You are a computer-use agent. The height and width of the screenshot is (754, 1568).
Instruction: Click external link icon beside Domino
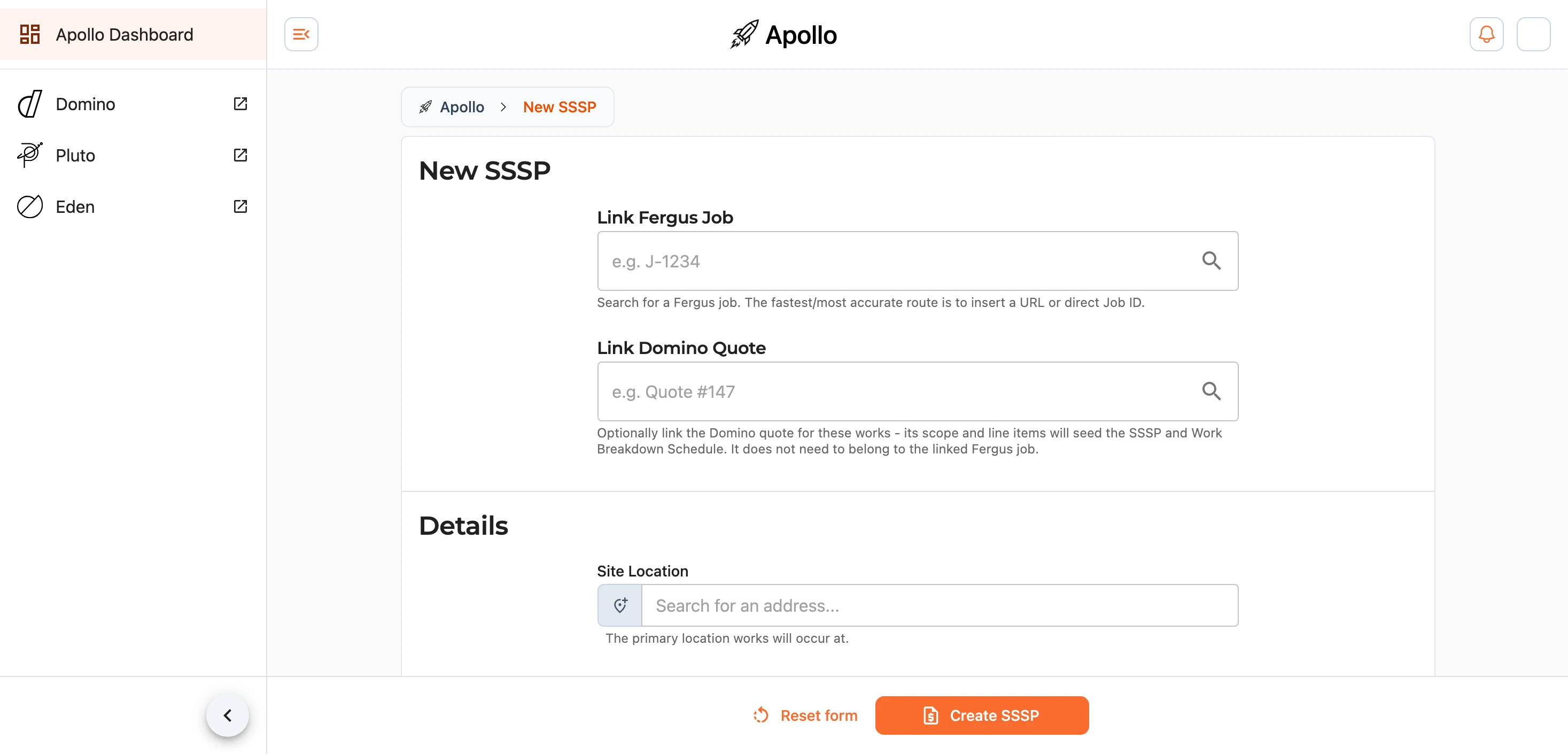tap(240, 104)
